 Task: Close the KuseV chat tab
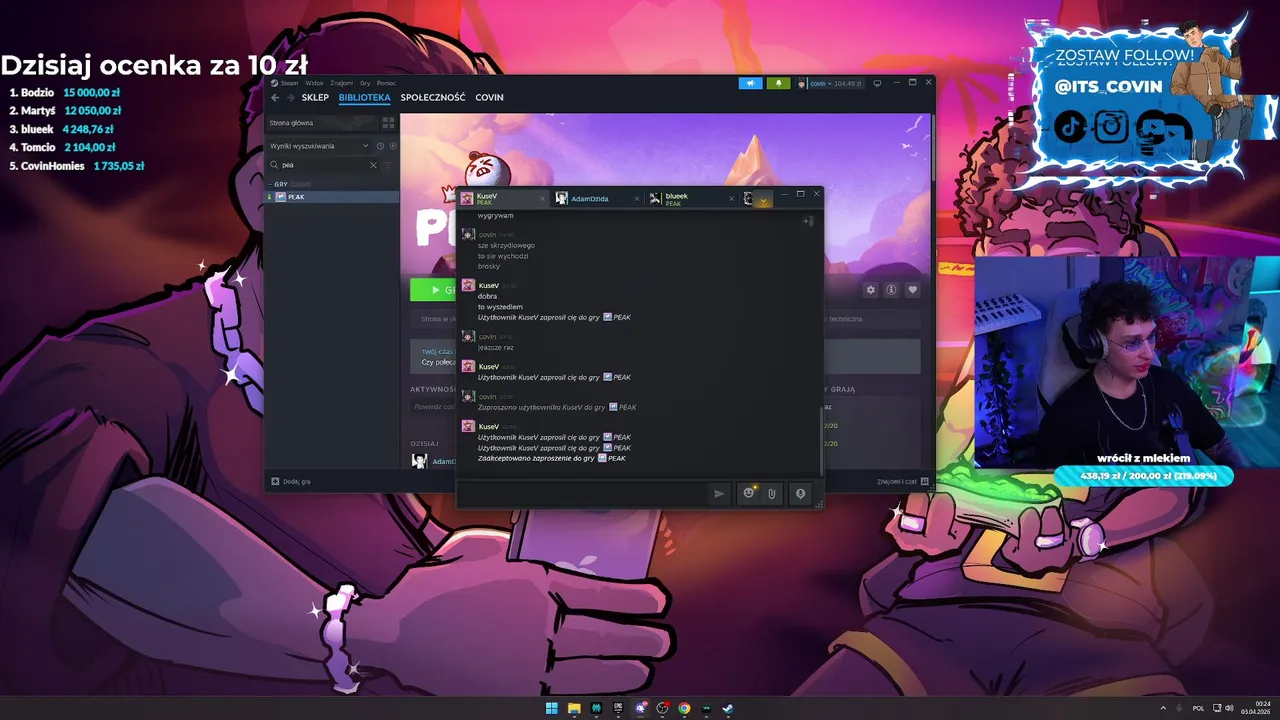pyautogui.click(x=543, y=199)
